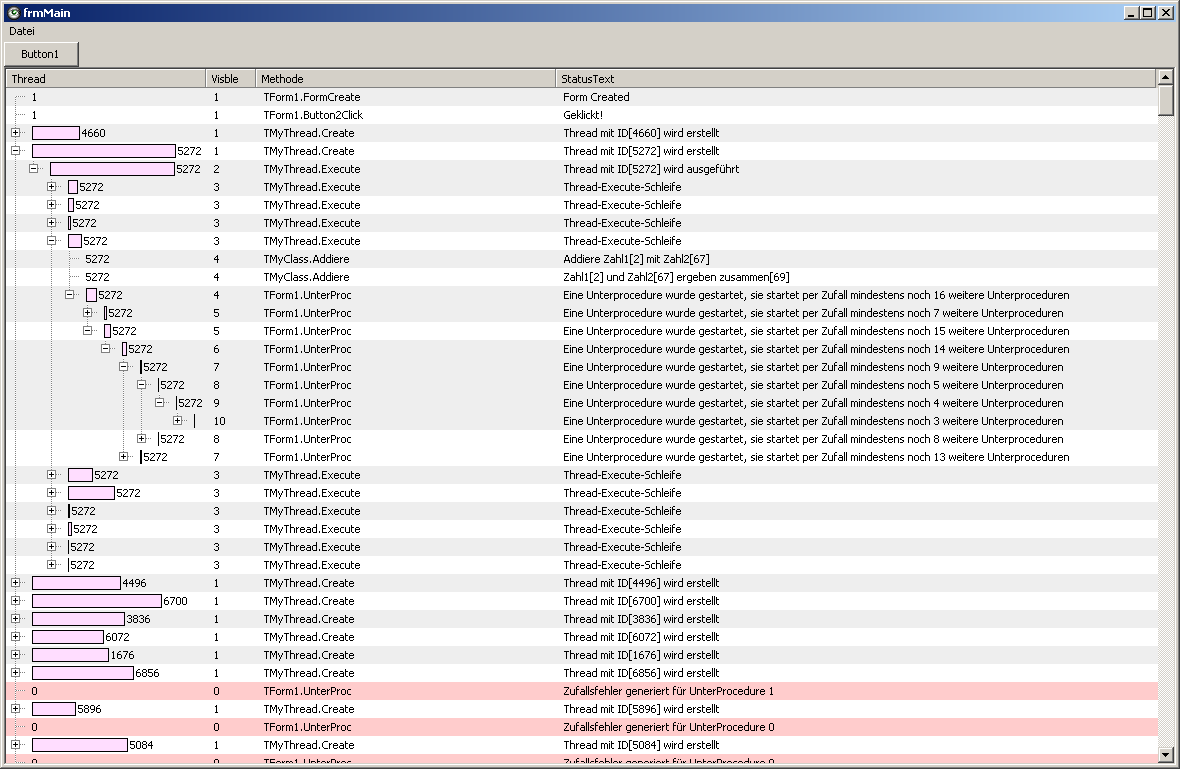Expand thread 5896 node
1180x769 pixels.
point(16,709)
